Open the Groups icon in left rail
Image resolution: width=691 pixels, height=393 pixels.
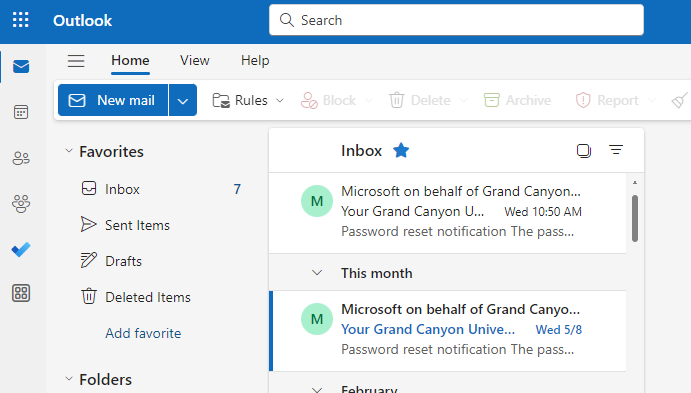[x=21, y=204]
